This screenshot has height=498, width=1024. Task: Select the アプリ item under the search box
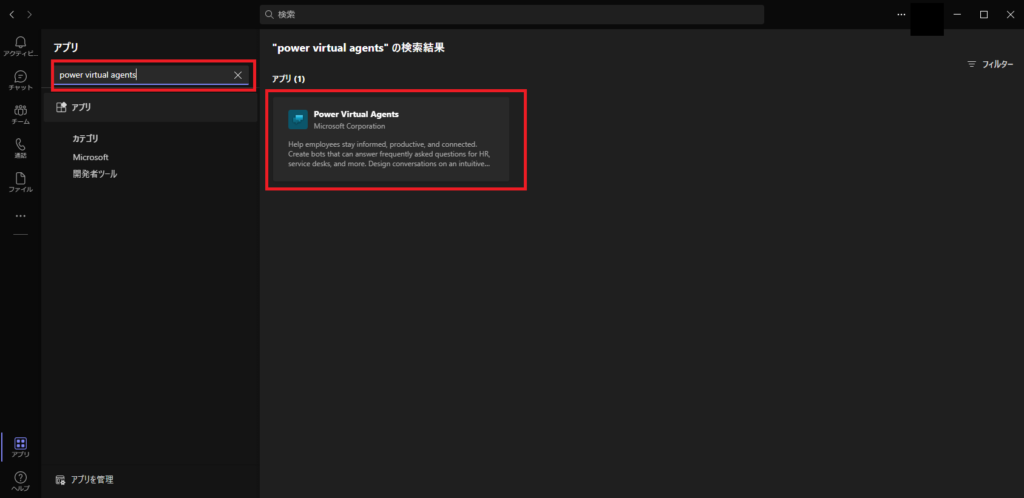coord(150,108)
